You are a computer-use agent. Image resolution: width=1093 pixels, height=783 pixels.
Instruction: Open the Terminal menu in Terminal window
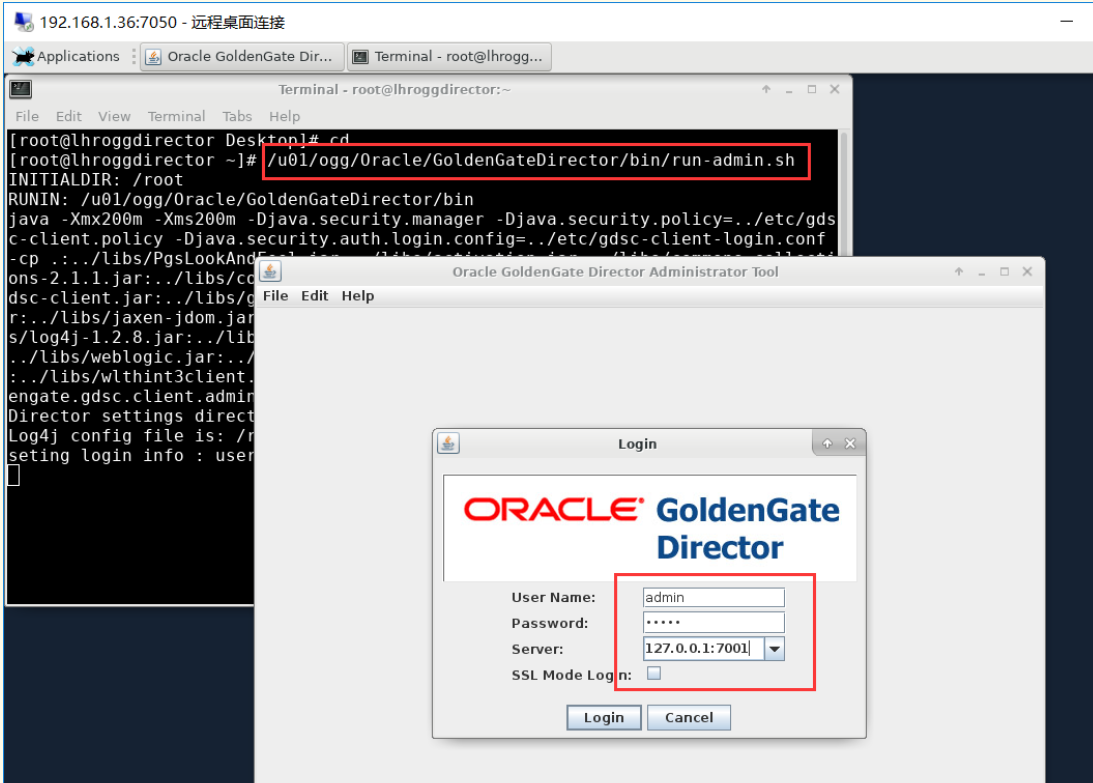(176, 116)
